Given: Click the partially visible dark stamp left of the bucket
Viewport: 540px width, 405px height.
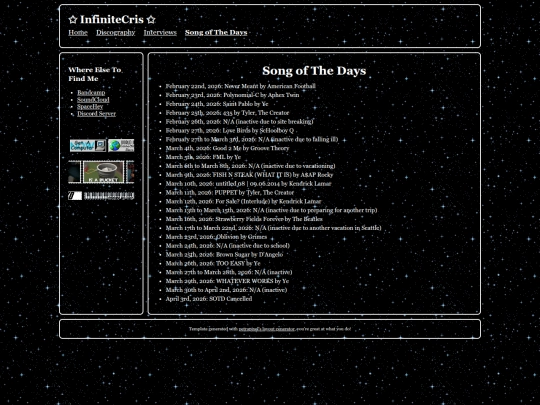Looking at the screenshot, I should pyautogui.click(x=74, y=172).
